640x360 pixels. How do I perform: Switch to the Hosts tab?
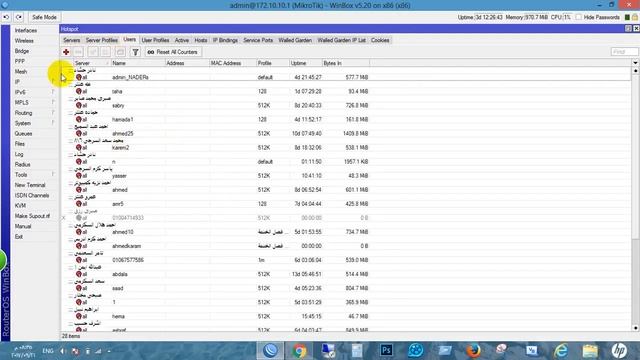coord(201,40)
